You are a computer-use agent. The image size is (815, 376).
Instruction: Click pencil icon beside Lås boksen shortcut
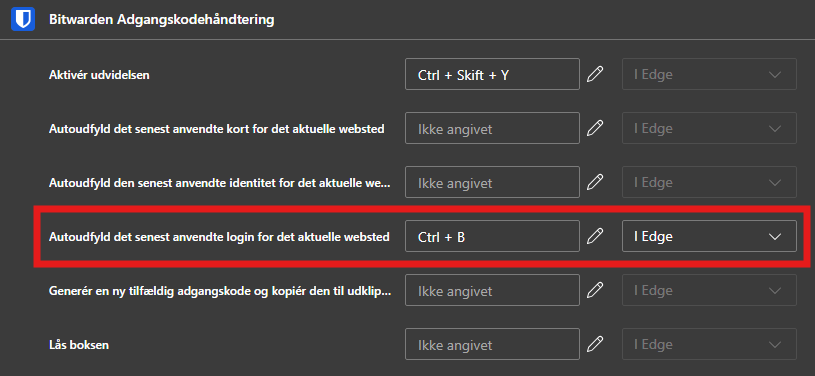pos(595,344)
